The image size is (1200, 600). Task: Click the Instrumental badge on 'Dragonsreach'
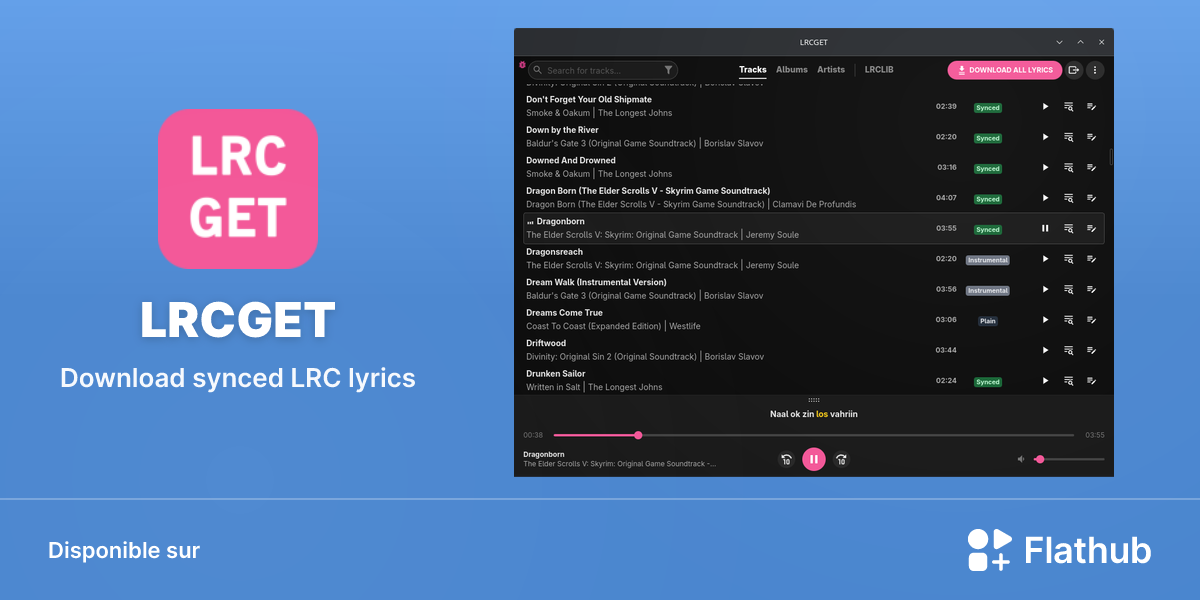(988, 260)
